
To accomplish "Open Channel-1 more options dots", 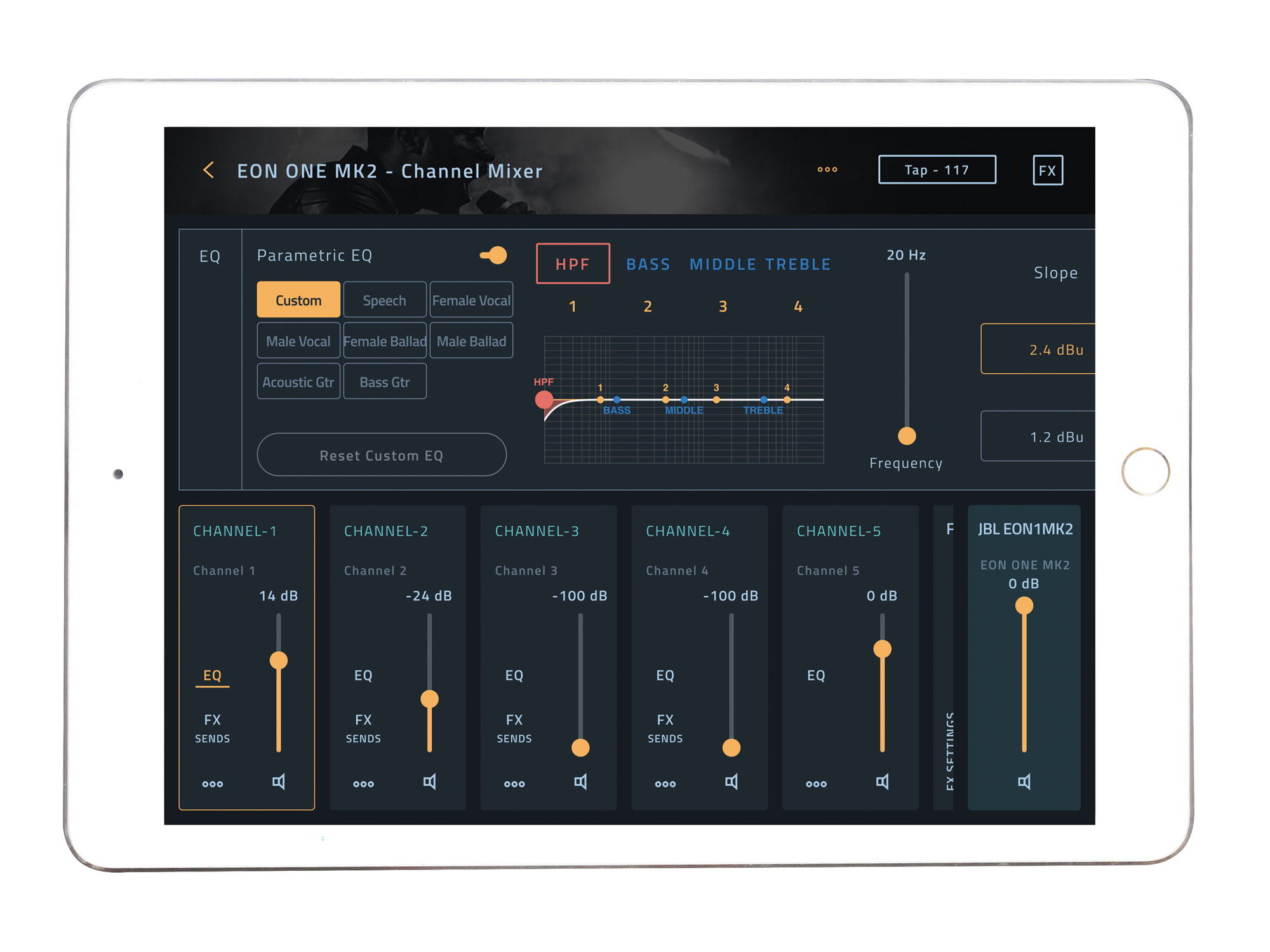I will click(x=213, y=784).
